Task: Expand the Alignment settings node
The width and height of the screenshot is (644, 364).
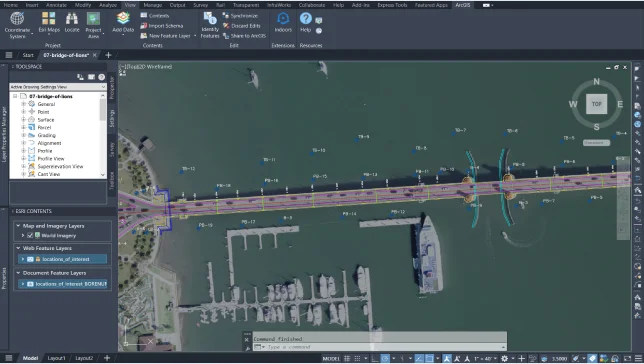Action: 23,143
